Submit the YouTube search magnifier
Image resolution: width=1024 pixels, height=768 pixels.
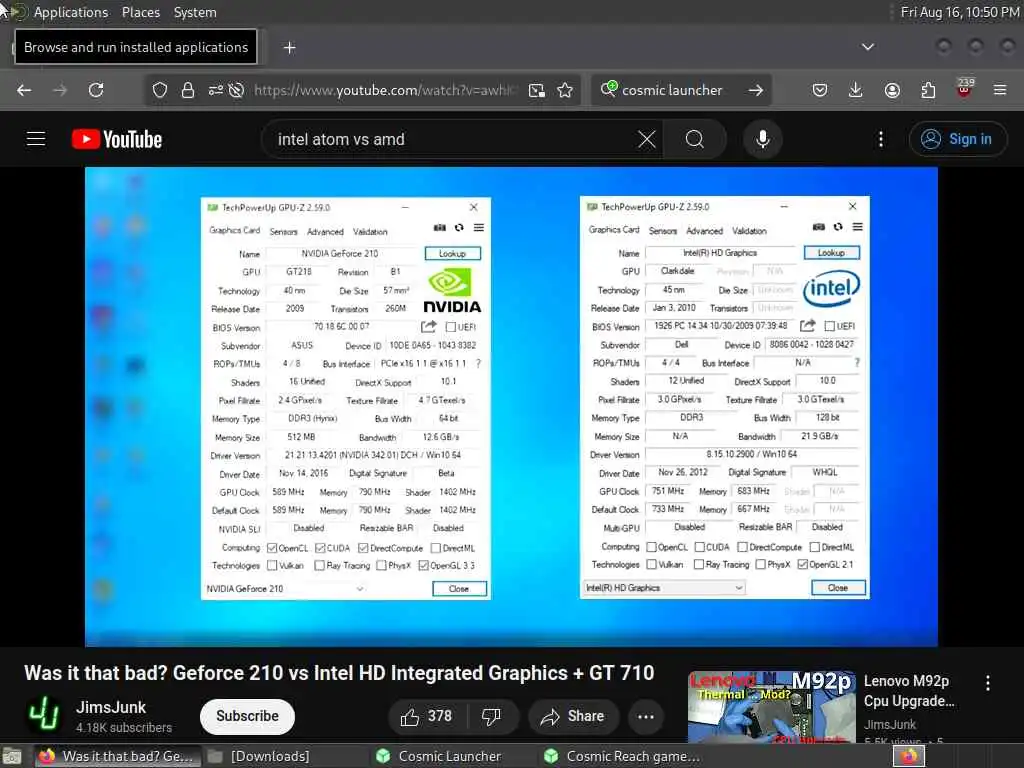695,139
